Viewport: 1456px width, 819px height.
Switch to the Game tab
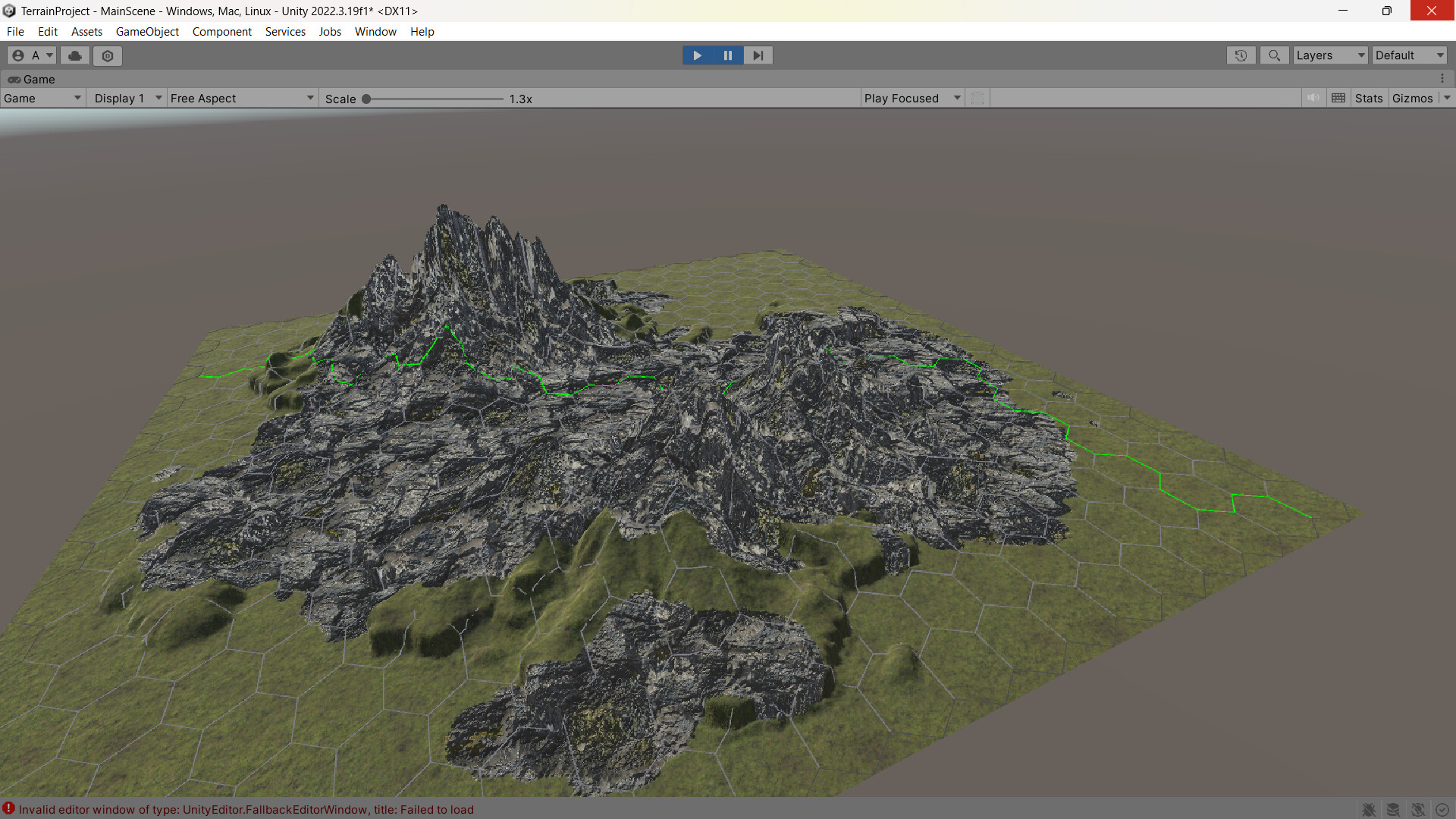coord(36,79)
